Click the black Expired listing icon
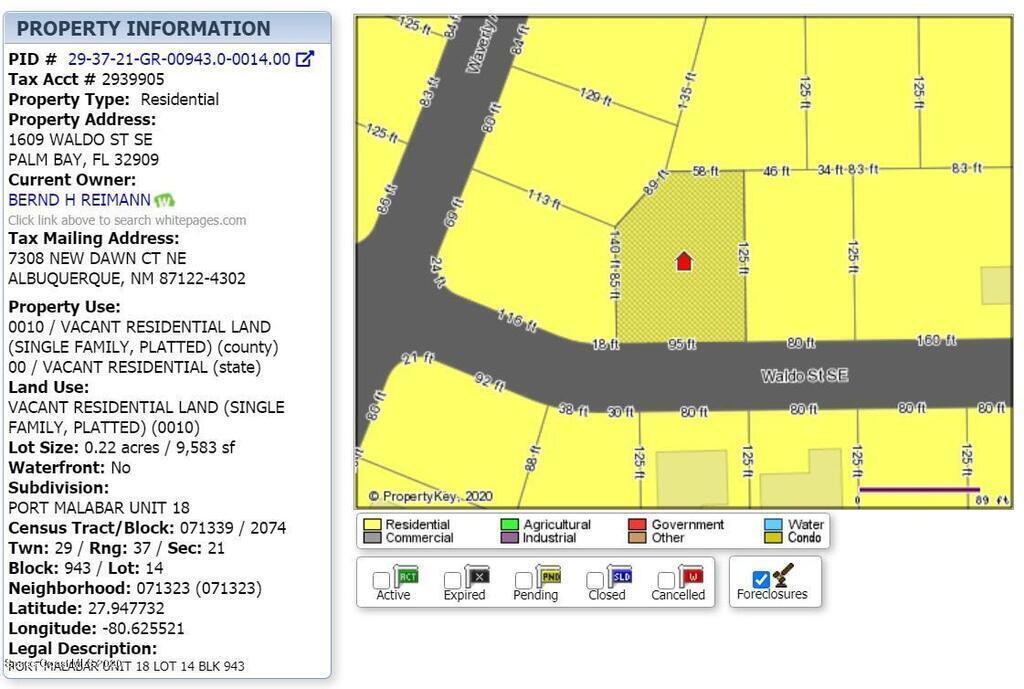This screenshot has width=1024, height=689. [477, 576]
